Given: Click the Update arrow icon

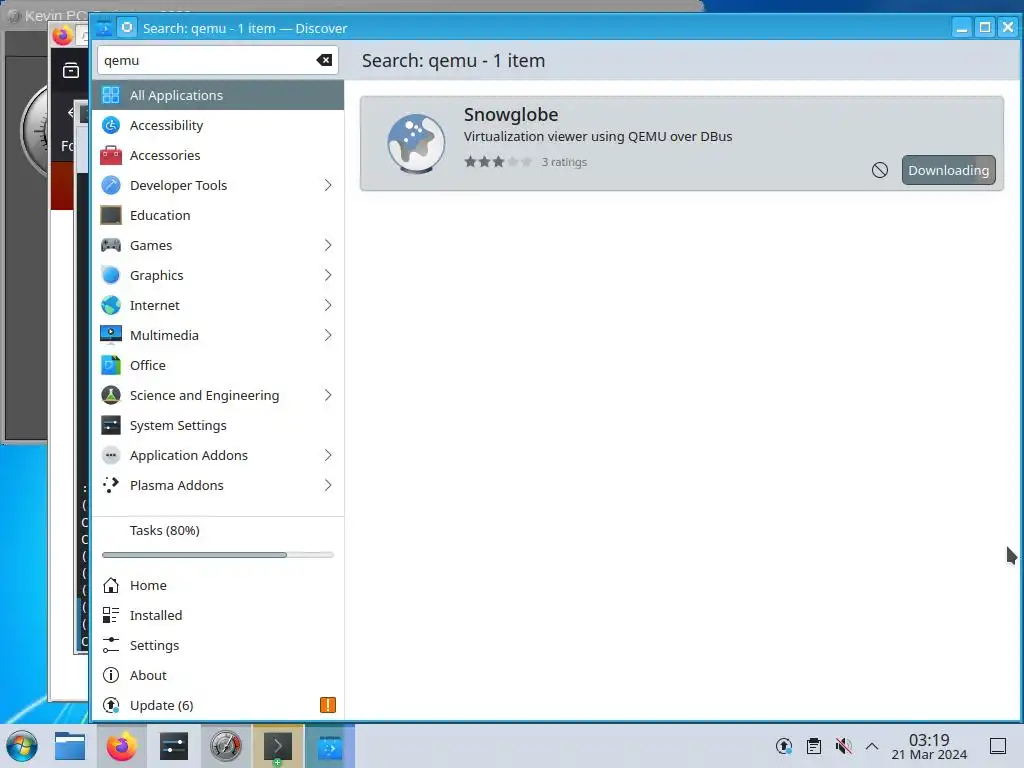Looking at the screenshot, I should point(111,705).
